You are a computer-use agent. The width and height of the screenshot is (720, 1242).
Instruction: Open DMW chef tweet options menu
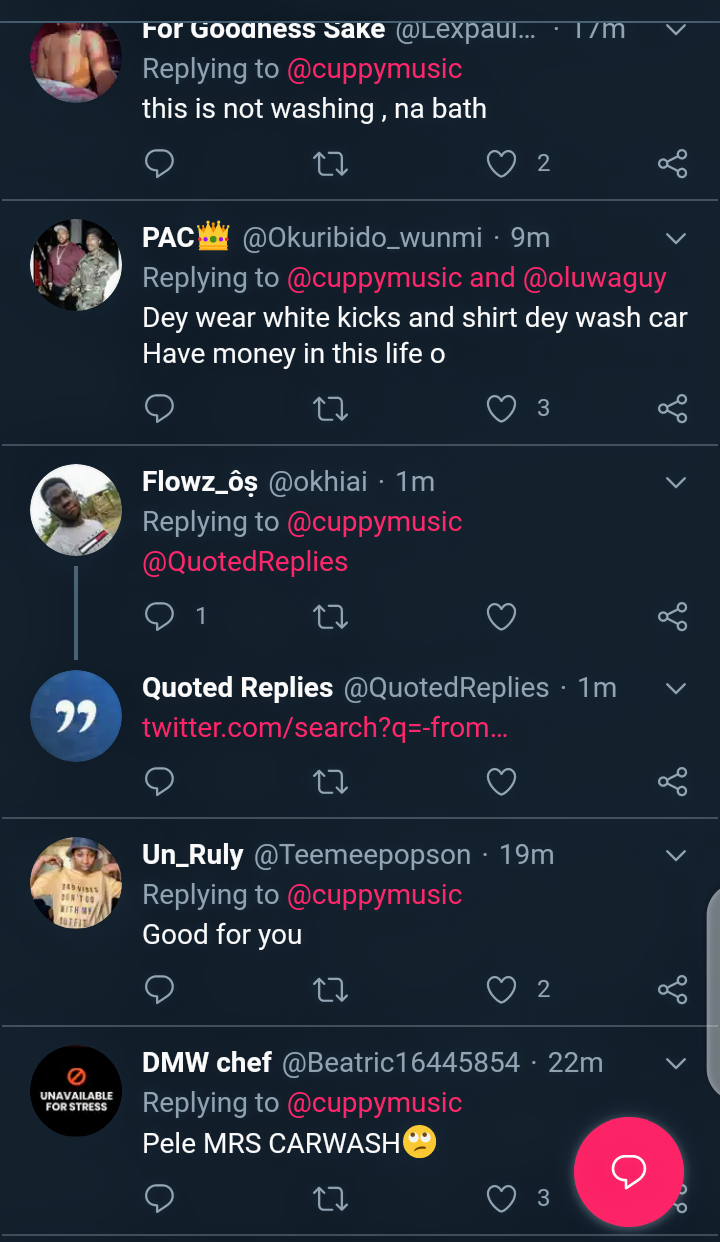pyautogui.click(x=676, y=1063)
